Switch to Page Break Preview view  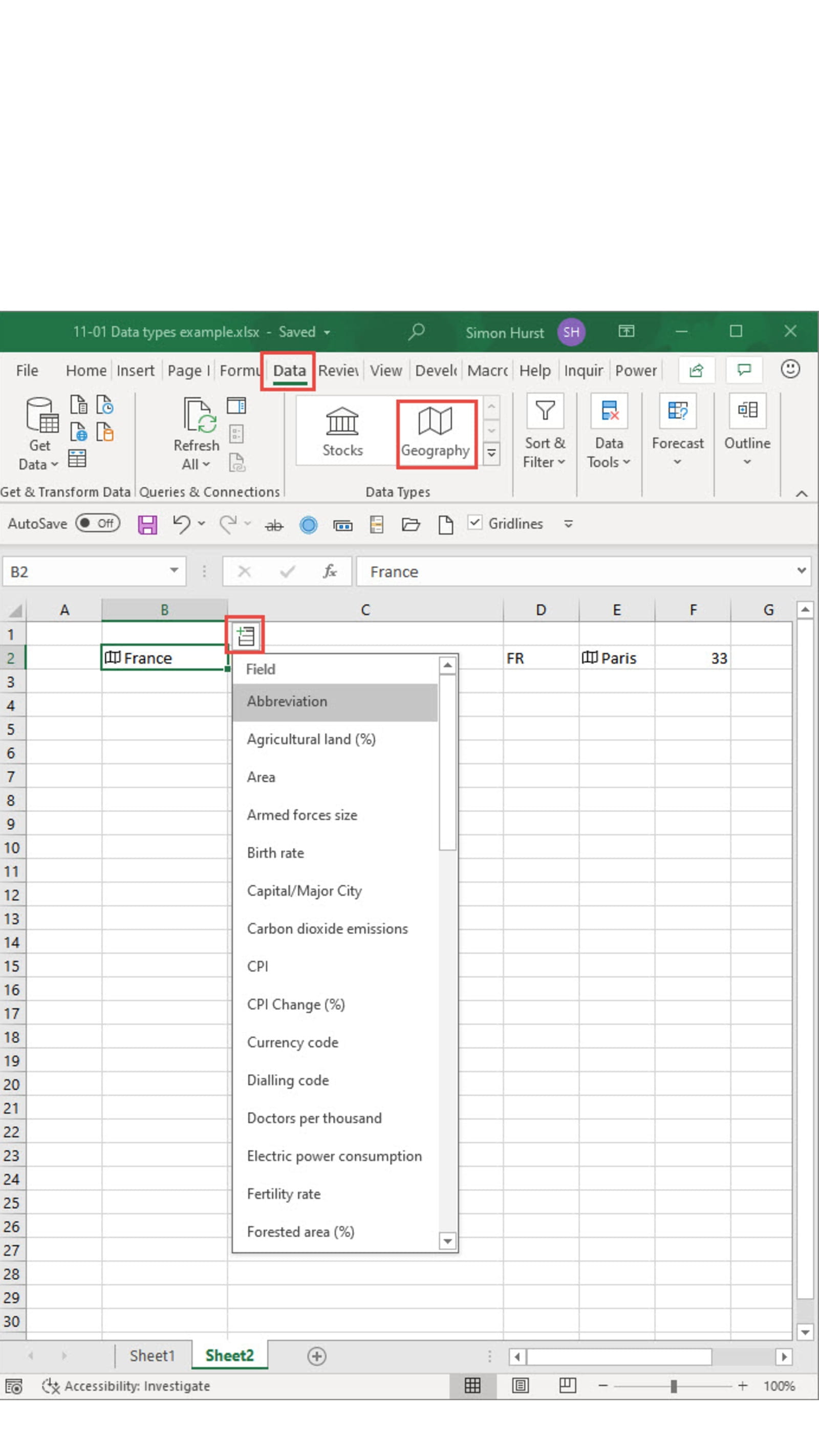pos(568,1385)
